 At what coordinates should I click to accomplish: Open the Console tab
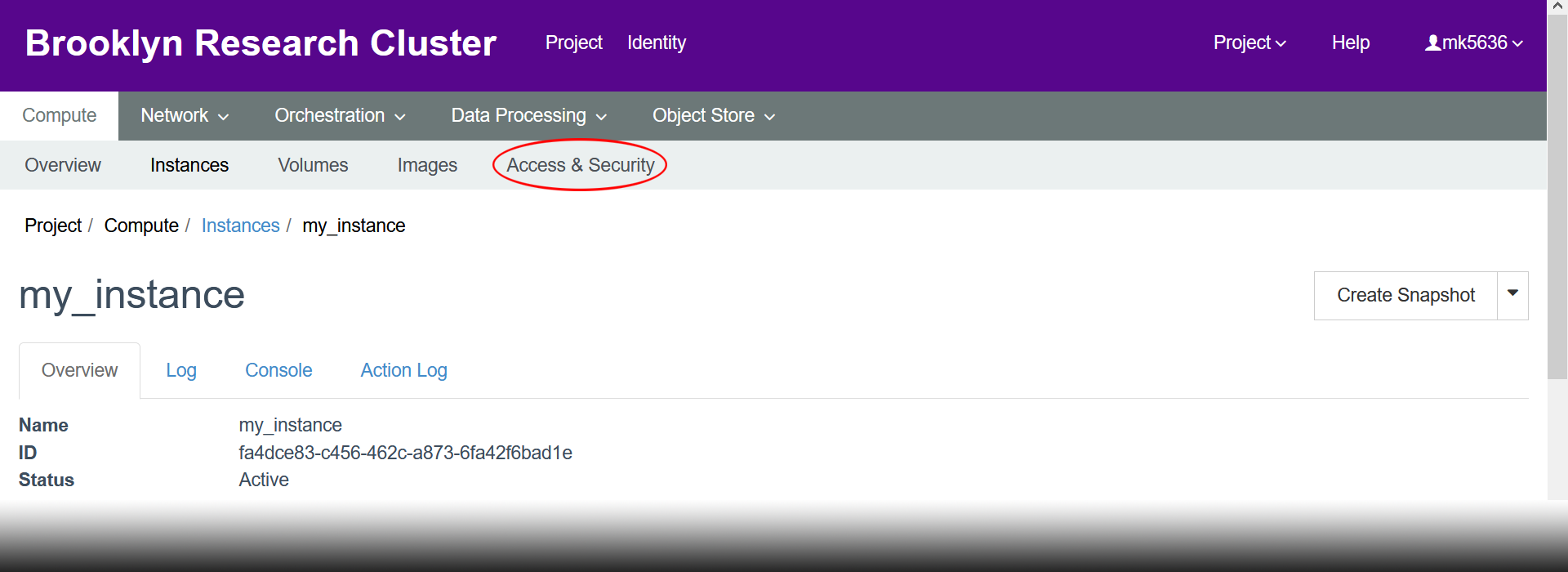pyautogui.click(x=278, y=370)
